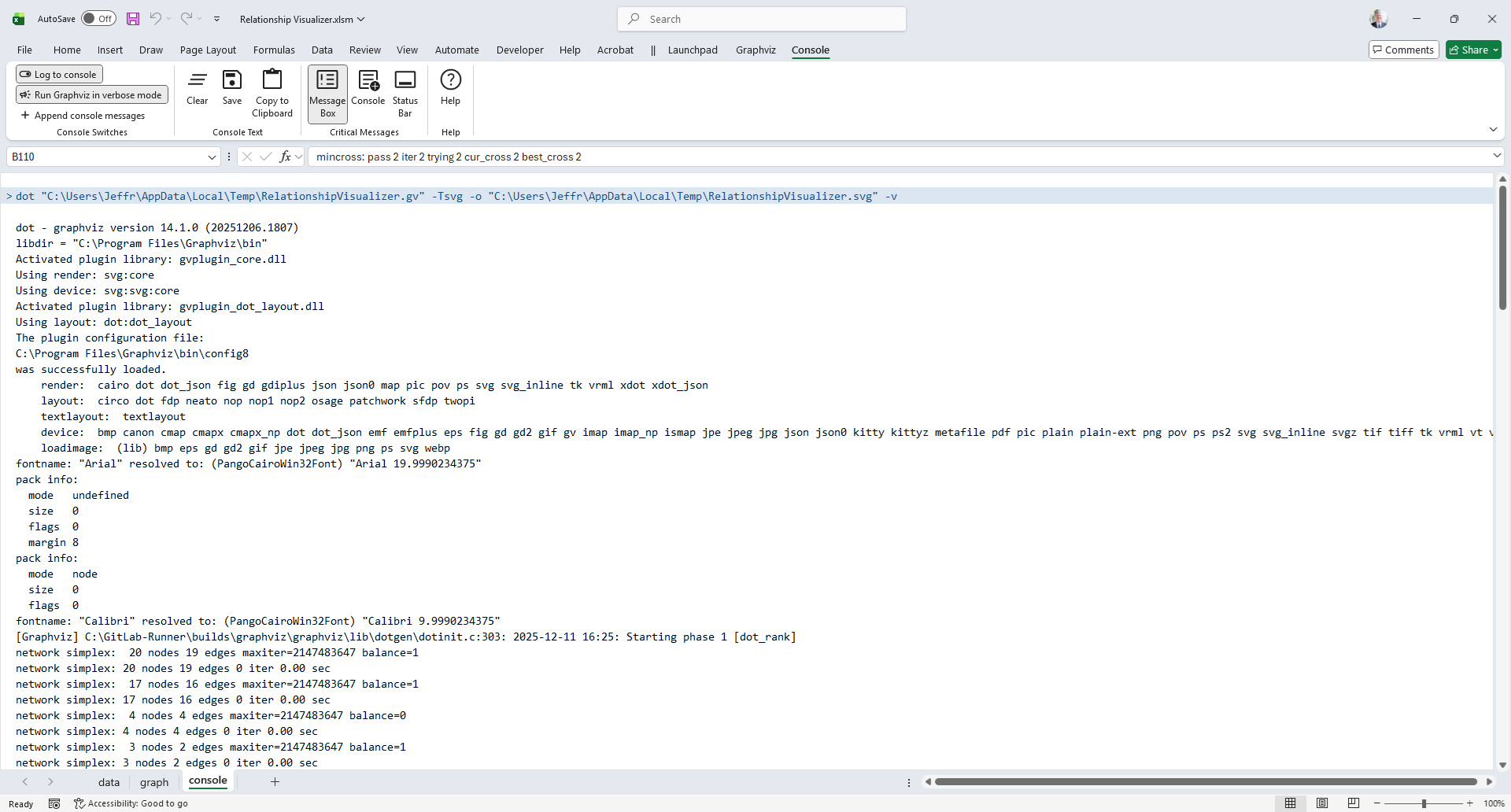
Task: Enable Append console messages option
Action: (x=83, y=116)
